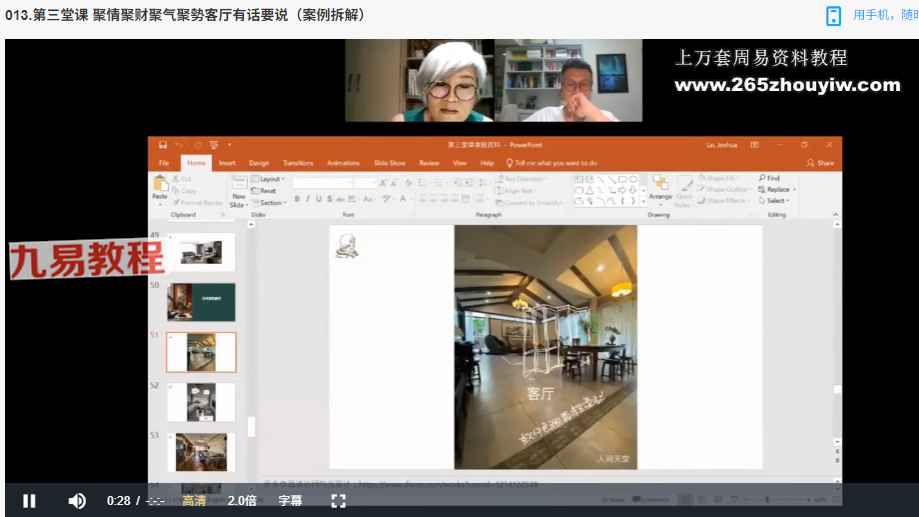Open the File tab in PowerPoint
The width and height of the screenshot is (919, 517).
pyautogui.click(x=164, y=163)
